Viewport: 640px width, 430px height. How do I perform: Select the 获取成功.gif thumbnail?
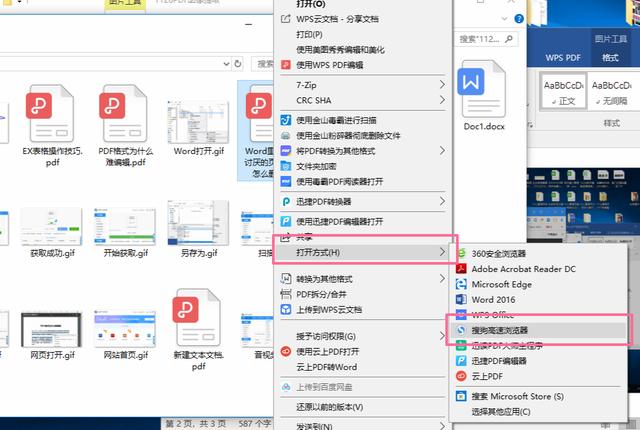click(x=51, y=226)
